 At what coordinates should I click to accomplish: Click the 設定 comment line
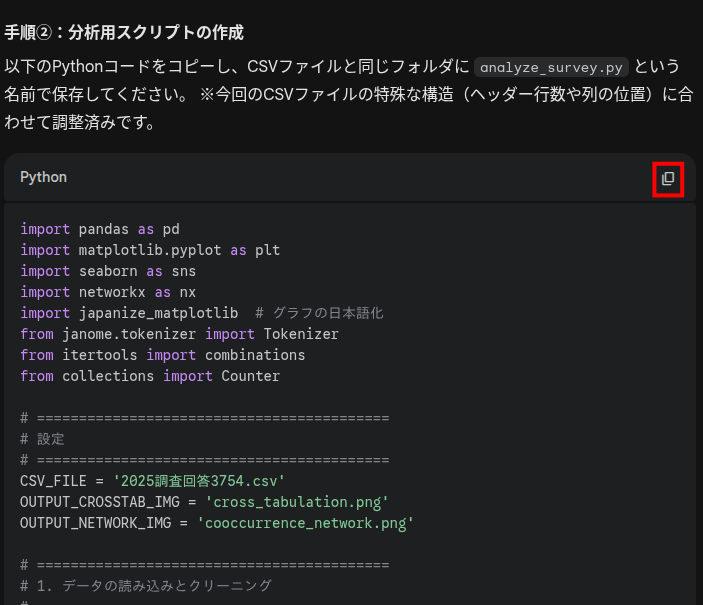coord(50,438)
